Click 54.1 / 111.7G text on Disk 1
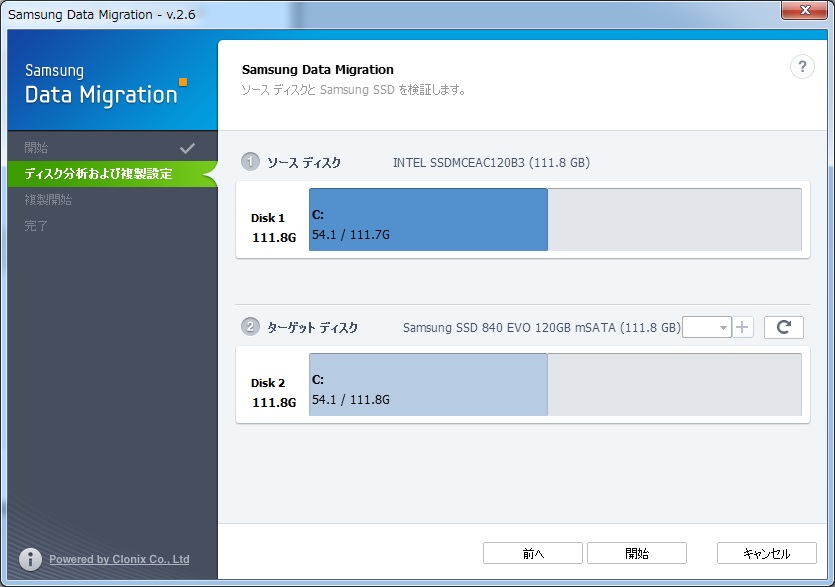Viewport: 835px width, 587px height. coord(350,234)
